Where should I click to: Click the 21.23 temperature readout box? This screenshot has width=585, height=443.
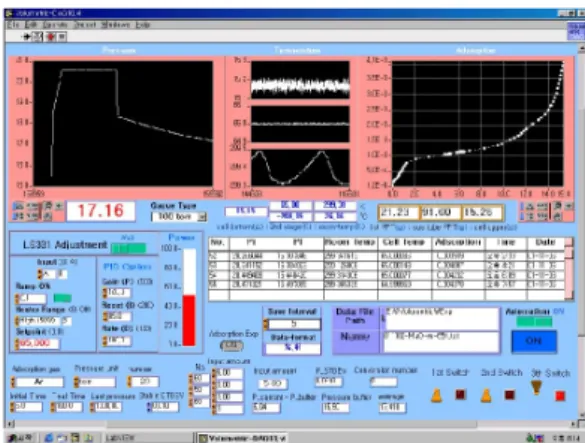(399, 212)
